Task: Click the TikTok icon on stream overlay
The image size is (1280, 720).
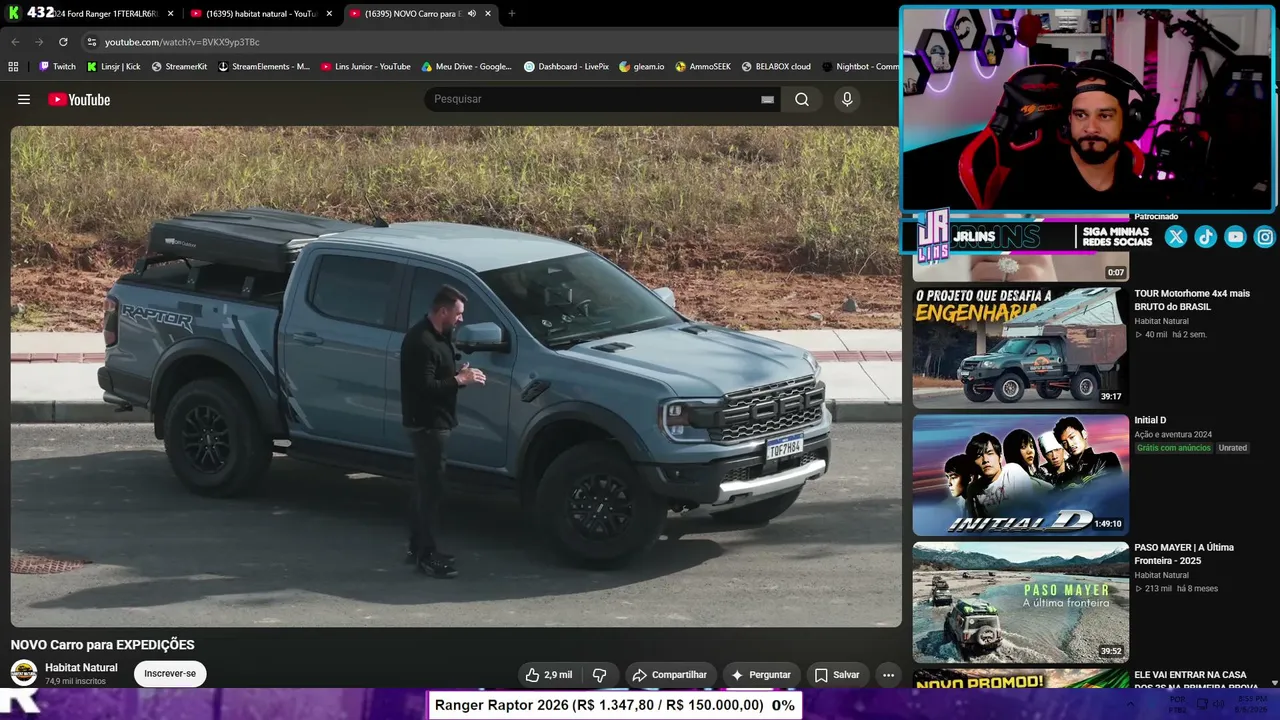Action: [x=1206, y=237]
